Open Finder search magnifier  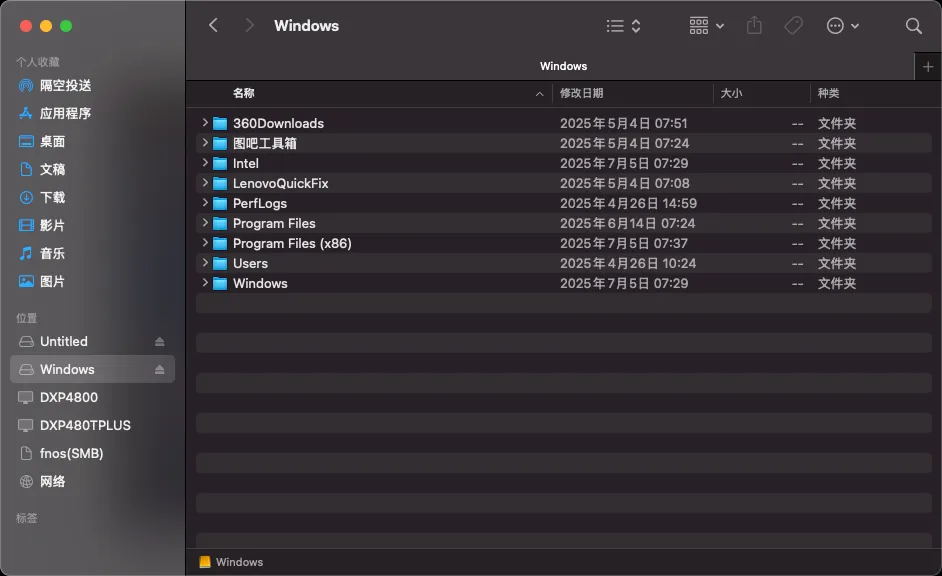pyautogui.click(x=914, y=26)
